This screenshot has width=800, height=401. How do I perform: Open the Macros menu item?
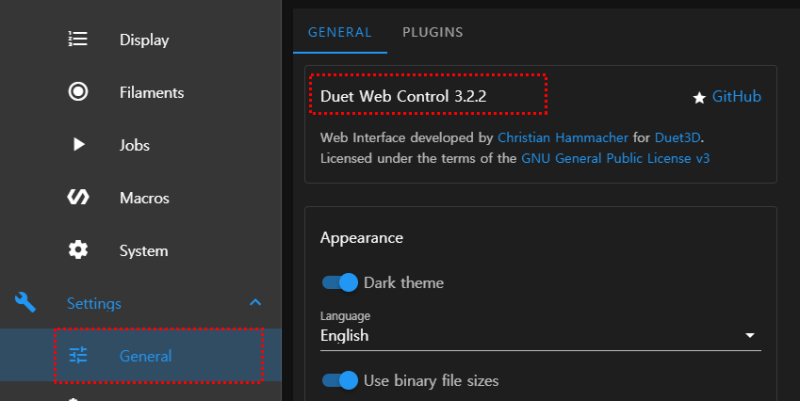point(144,198)
